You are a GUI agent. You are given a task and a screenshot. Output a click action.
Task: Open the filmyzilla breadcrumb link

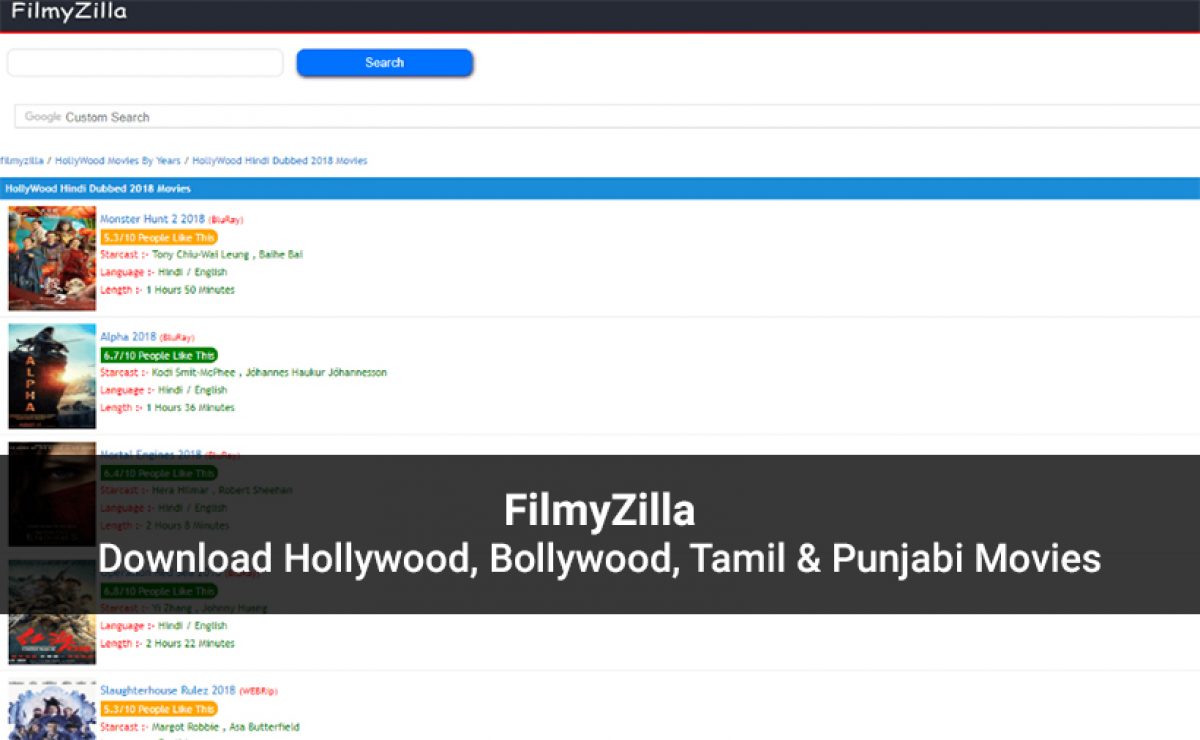pyautogui.click(x=22, y=161)
